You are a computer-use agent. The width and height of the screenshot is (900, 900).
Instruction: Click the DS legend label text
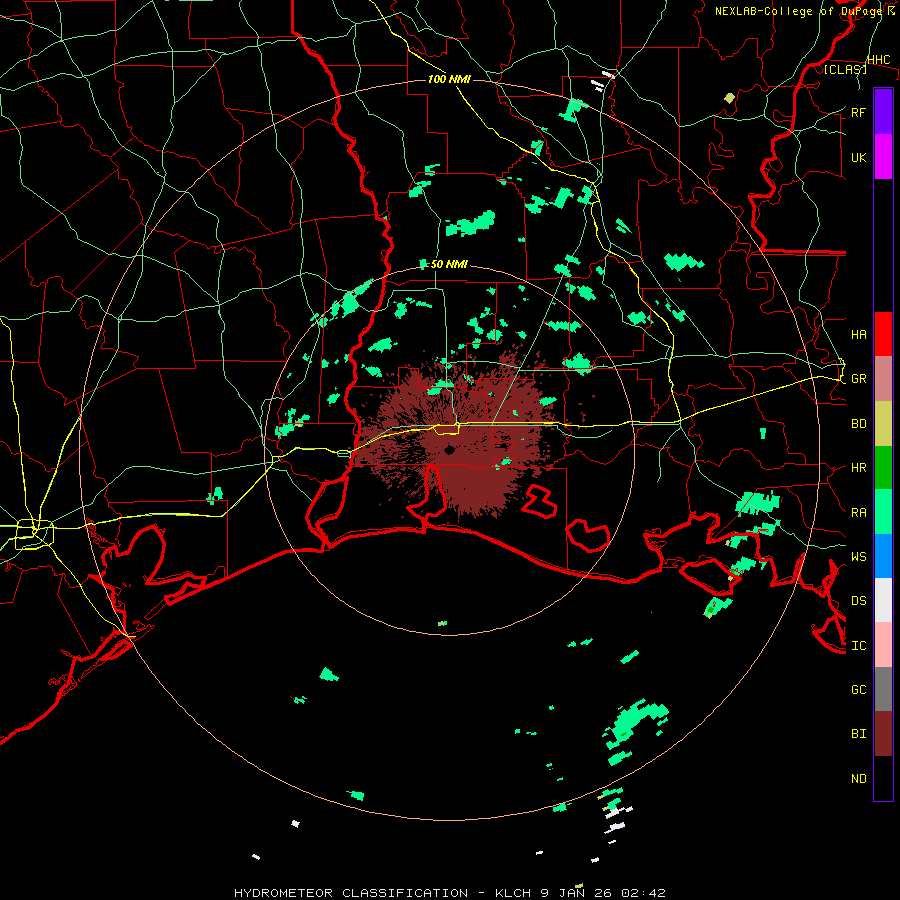[858, 601]
